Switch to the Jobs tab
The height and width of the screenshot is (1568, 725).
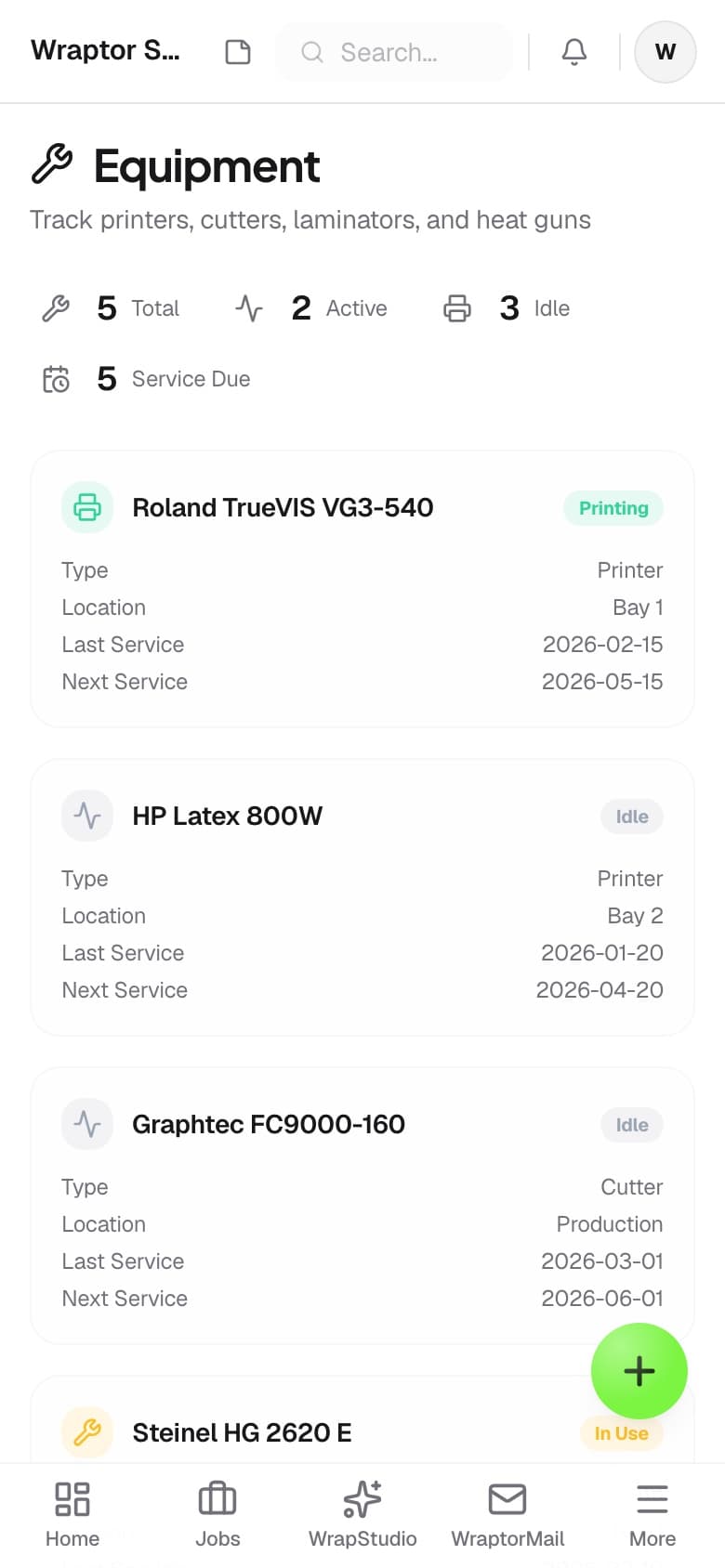[217, 1515]
